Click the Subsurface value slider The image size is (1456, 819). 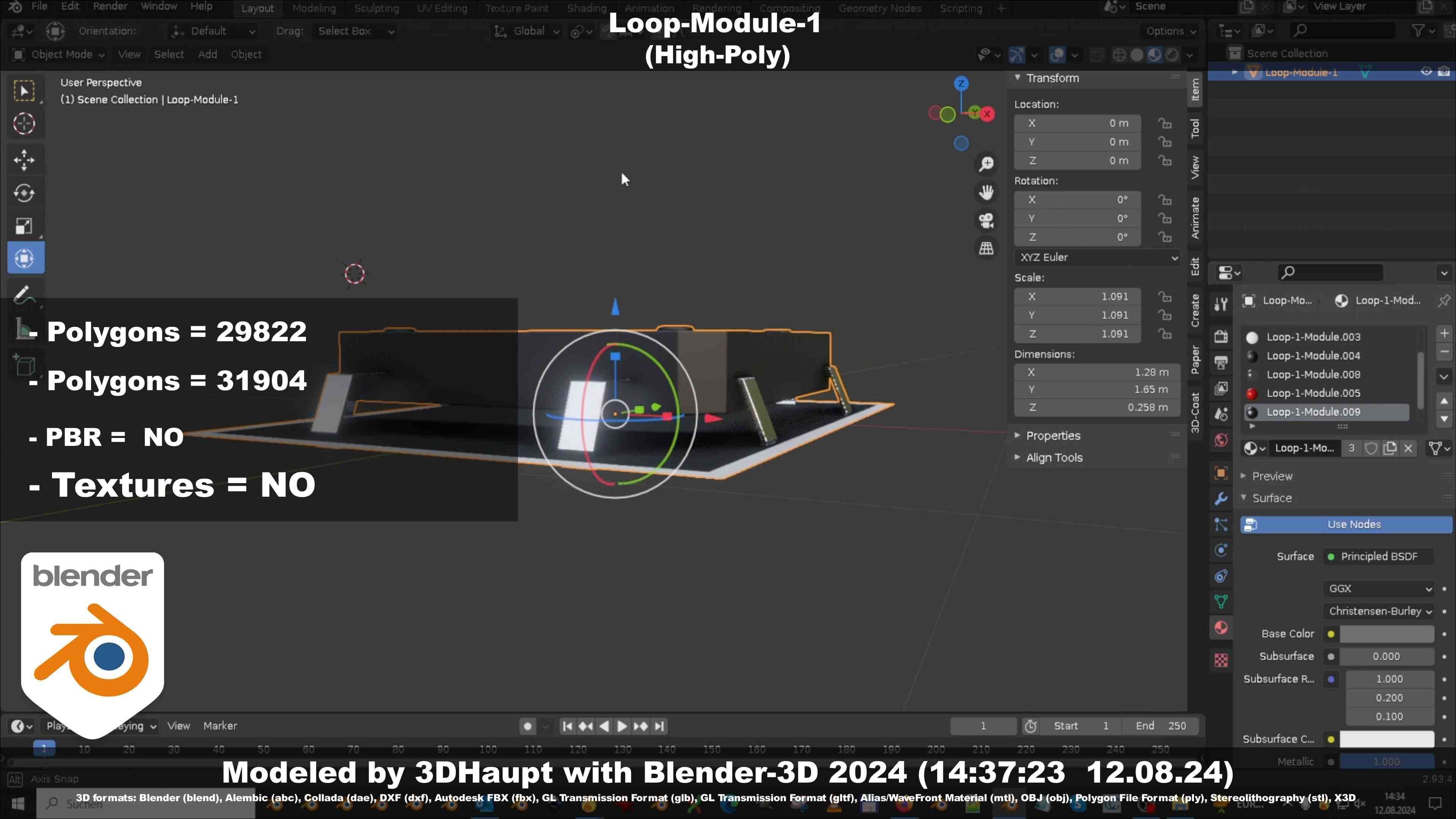tap(1387, 657)
